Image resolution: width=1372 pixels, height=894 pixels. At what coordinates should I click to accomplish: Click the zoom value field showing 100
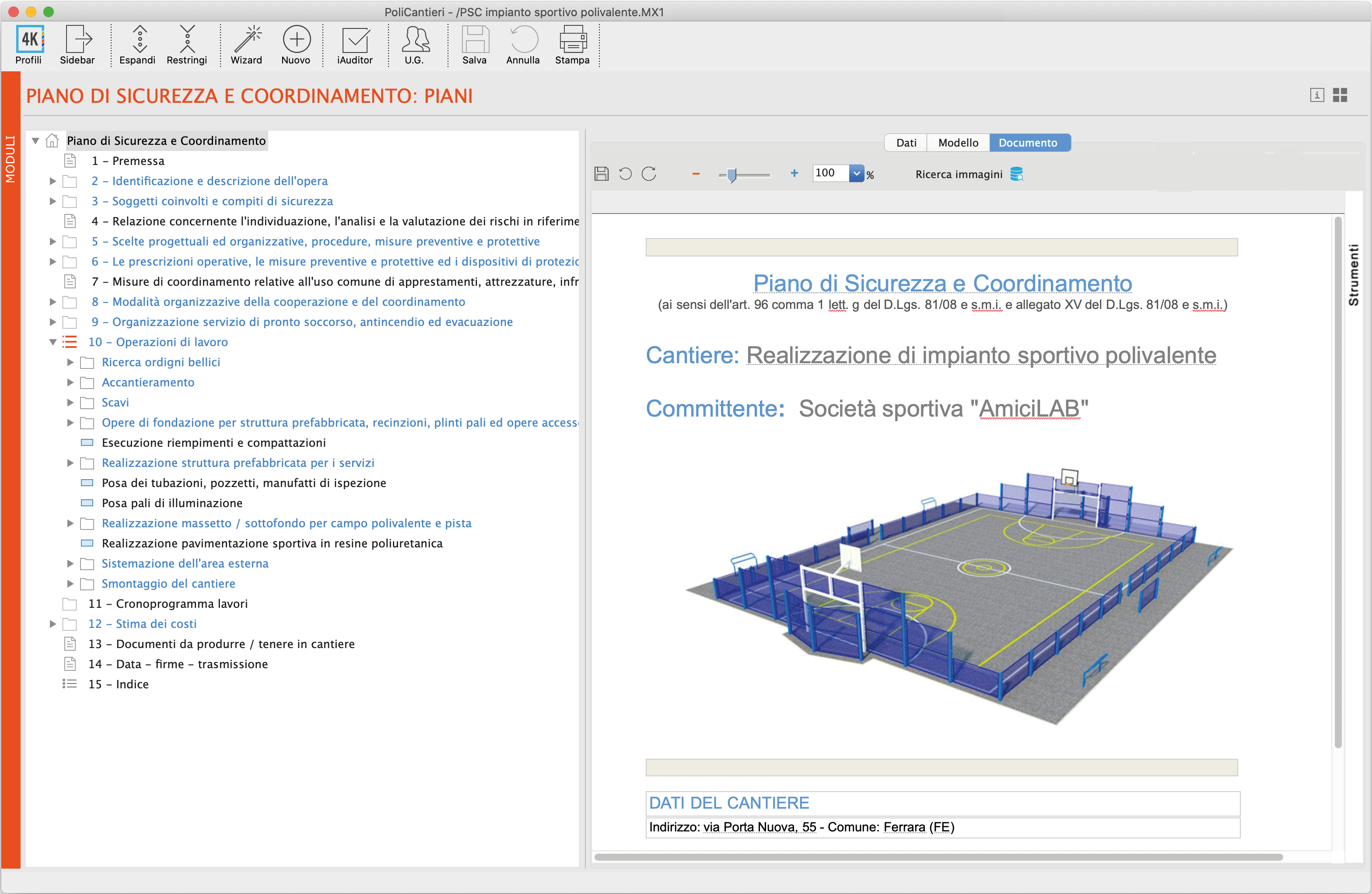(x=830, y=173)
